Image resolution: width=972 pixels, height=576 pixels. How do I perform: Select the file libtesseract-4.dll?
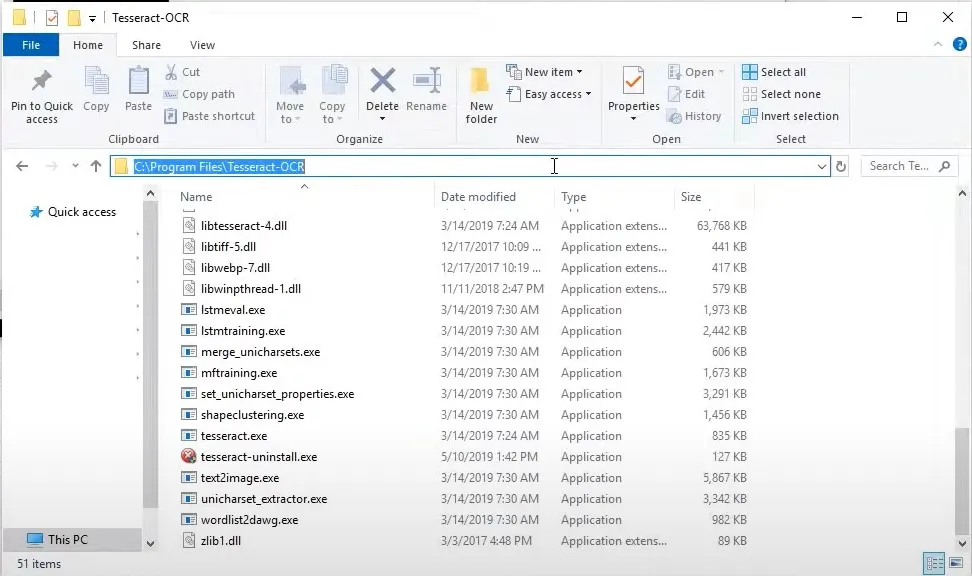[244, 226]
